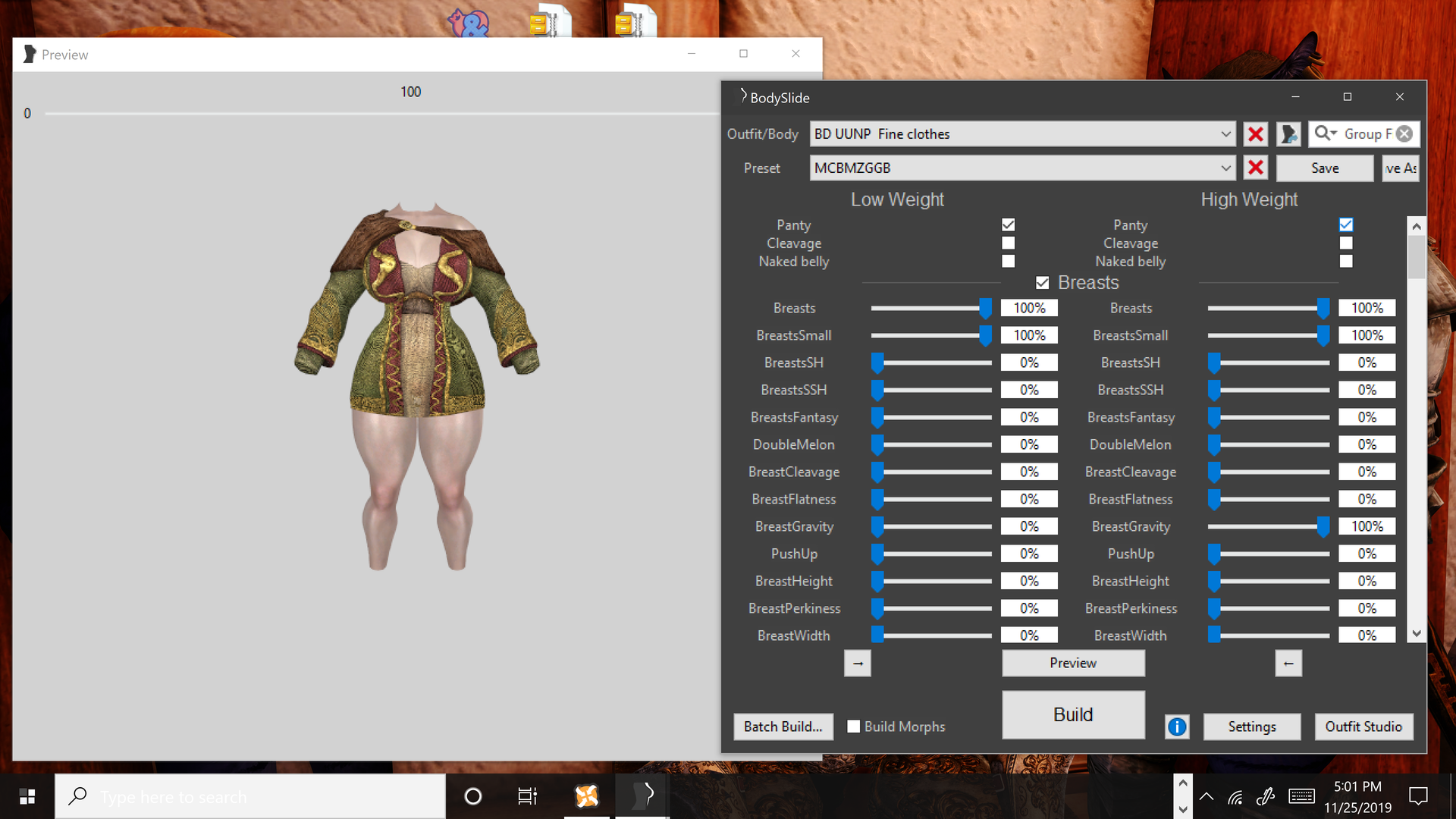Open the pen workspace tray icon
This screenshot has height=819, width=1456.
pos(1265,796)
